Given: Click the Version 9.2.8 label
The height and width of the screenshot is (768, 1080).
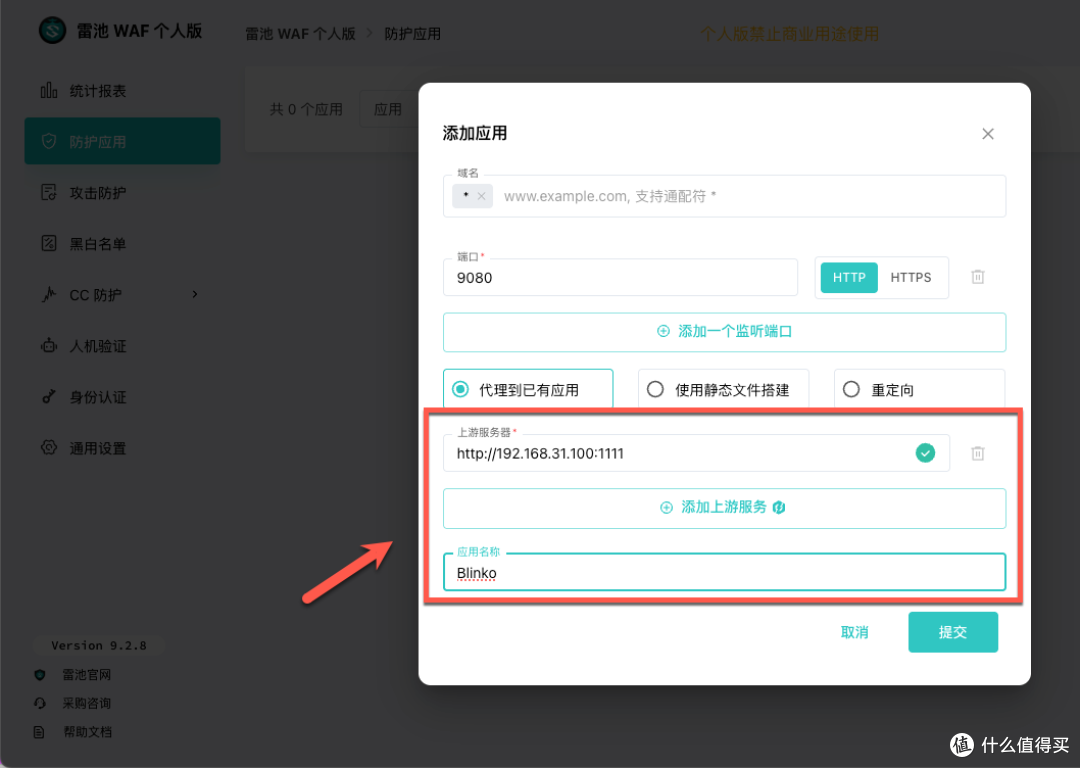Looking at the screenshot, I should point(98,645).
